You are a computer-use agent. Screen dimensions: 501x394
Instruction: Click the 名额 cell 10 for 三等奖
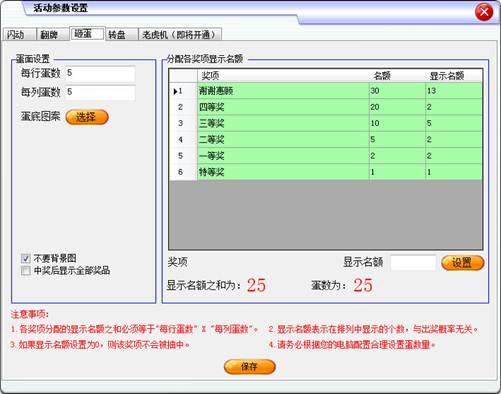pos(397,123)
